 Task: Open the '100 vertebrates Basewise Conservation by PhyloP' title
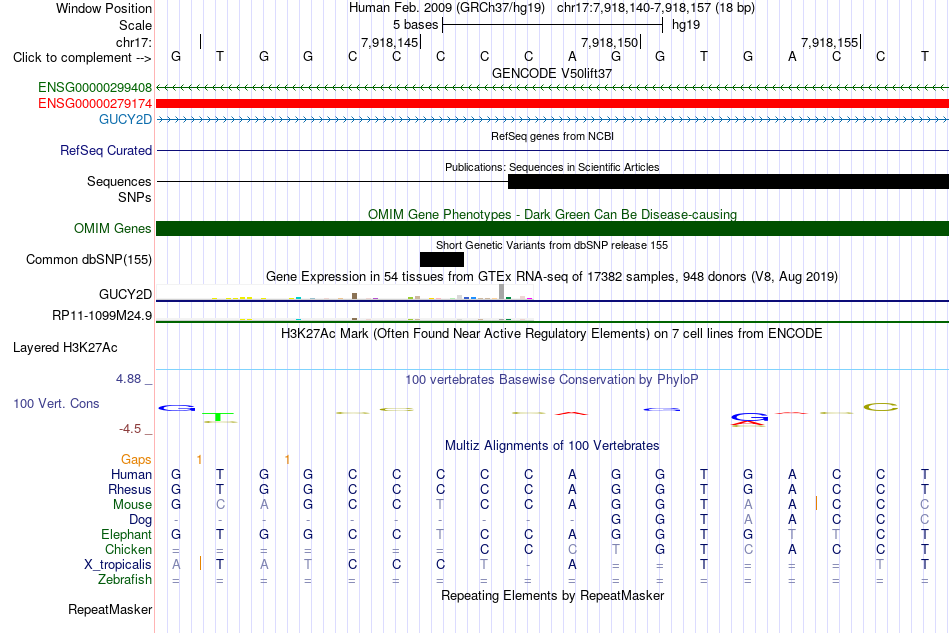point(552,380)
